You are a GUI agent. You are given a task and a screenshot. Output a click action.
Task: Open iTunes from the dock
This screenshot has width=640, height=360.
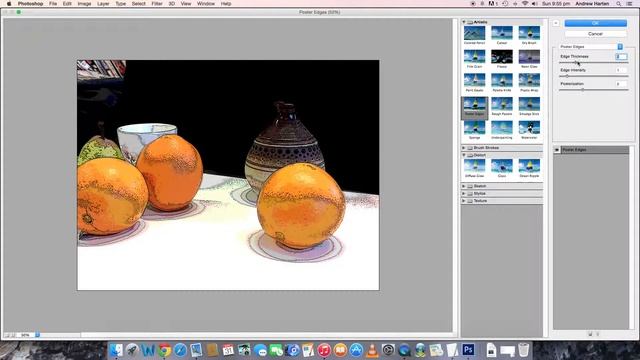point(324,350)
